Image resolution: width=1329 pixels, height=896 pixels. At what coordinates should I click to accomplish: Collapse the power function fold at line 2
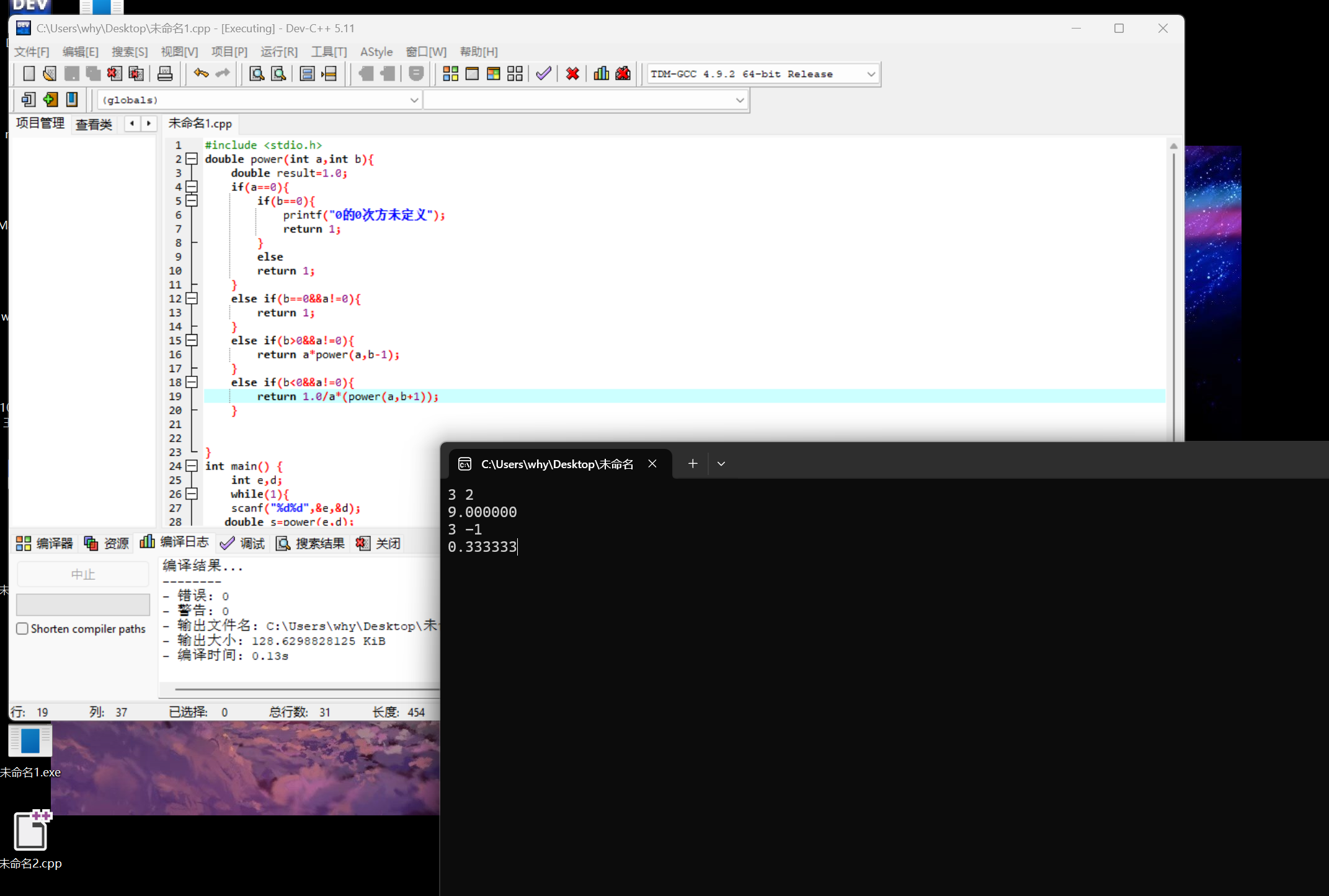[x=192, y=159]
